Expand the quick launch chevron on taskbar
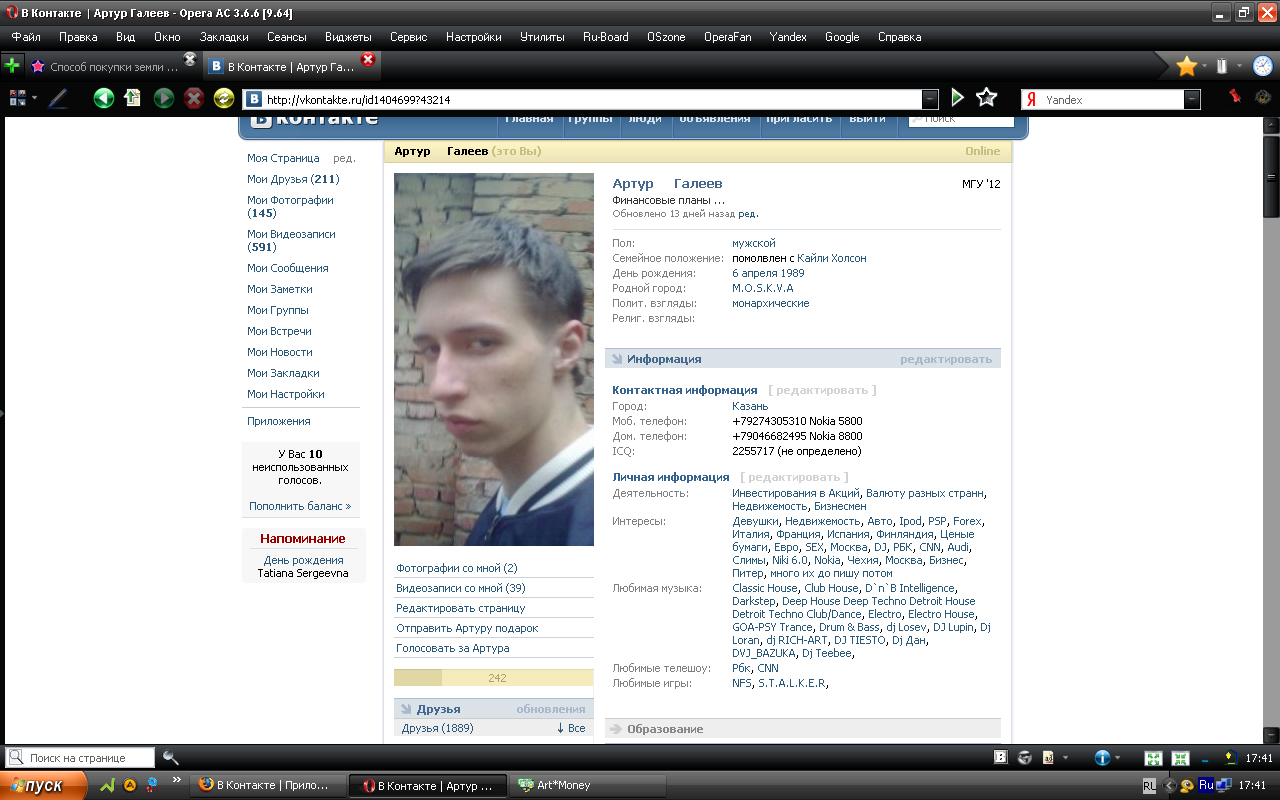The image size is (1280, 800). [178, 781]
